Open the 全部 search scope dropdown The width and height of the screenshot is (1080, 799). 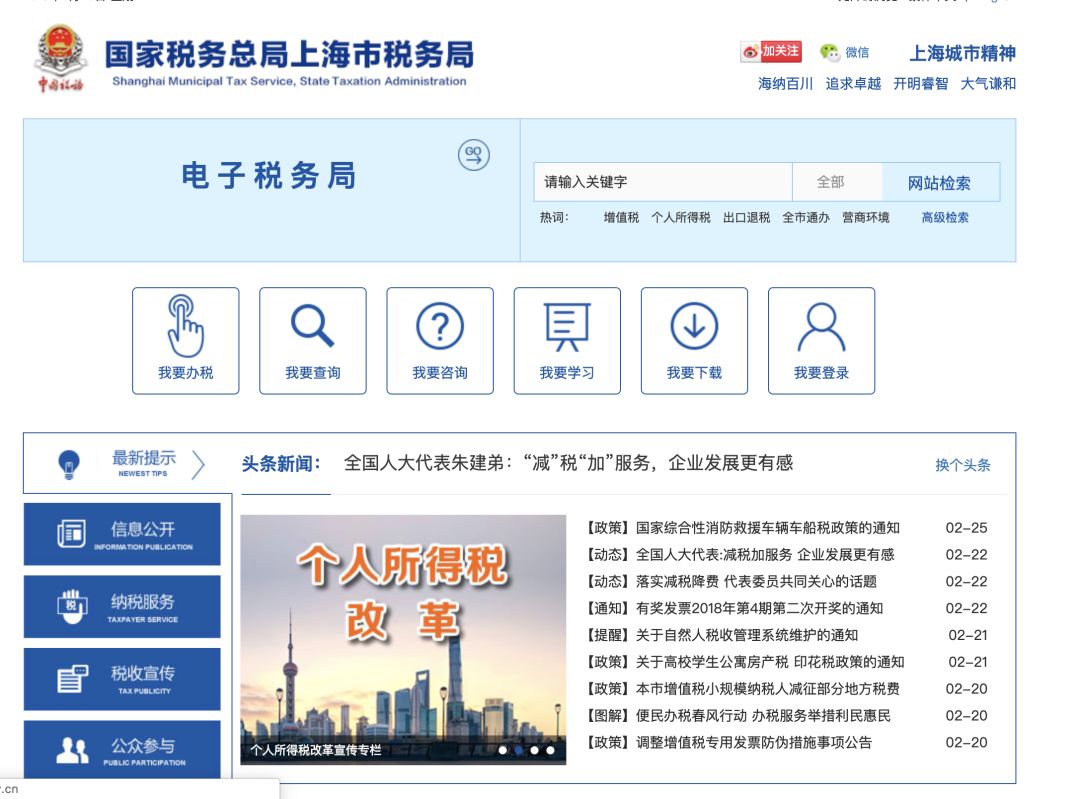[836, 181]
